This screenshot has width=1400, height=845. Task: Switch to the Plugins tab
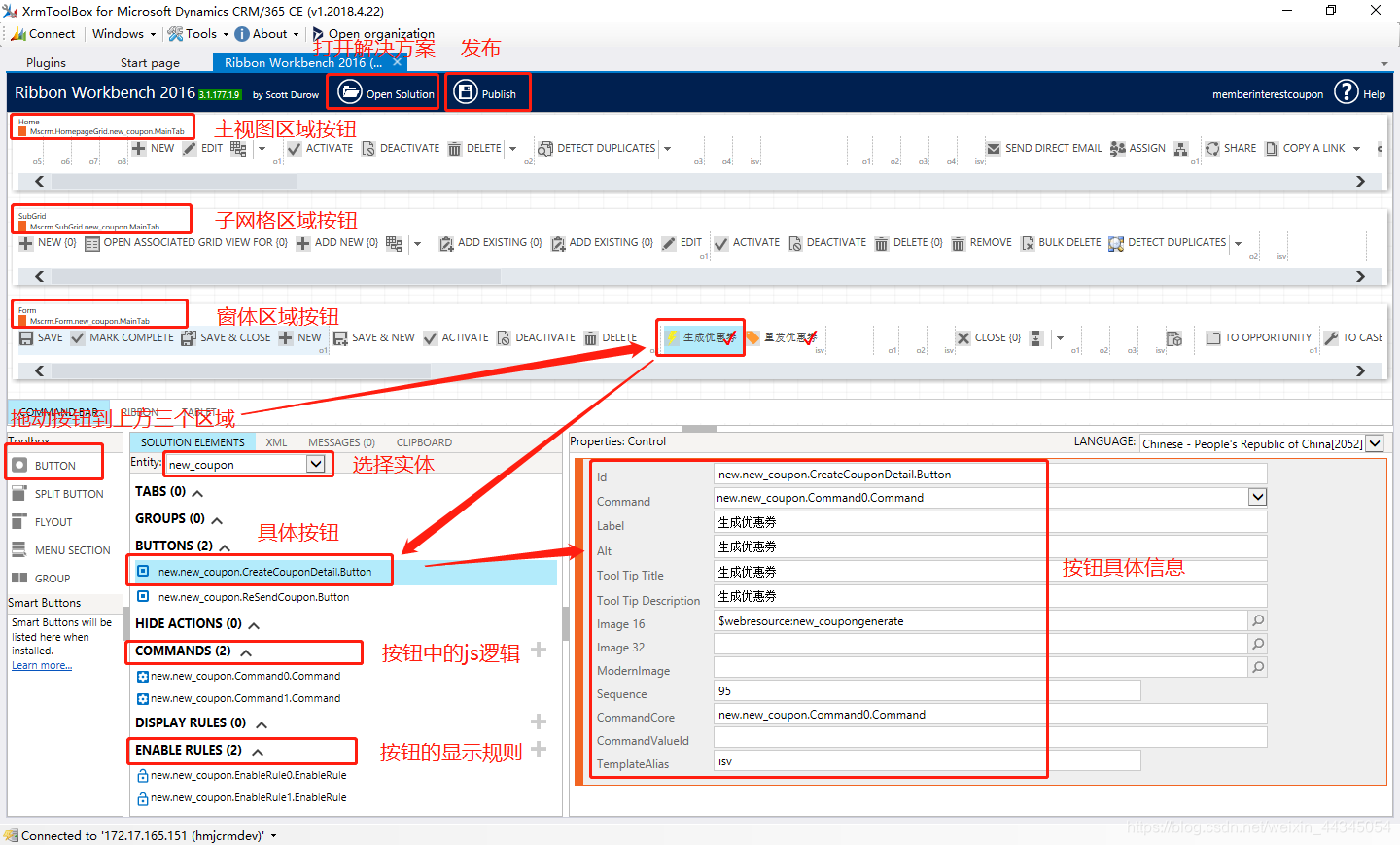click(x=47, y=62)
